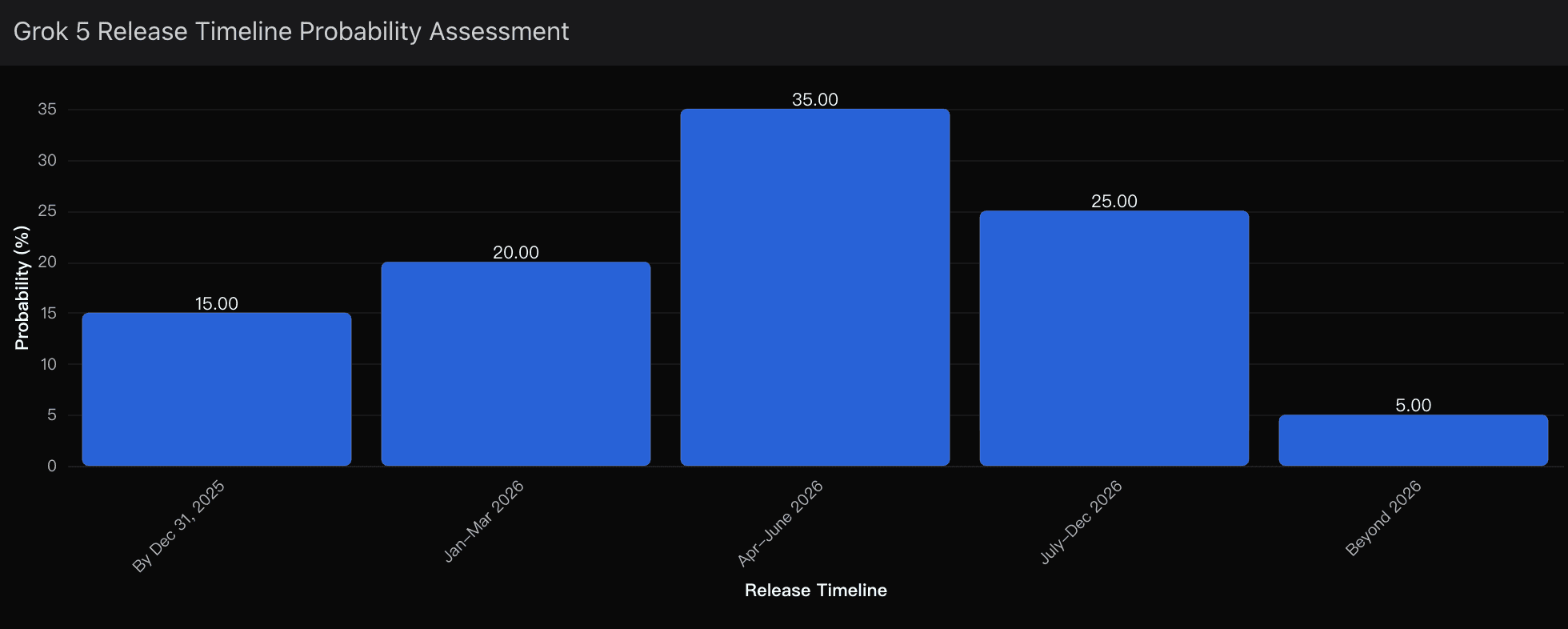
Task: Click the 'By Dec 31, 2025' bar
Action: coord(217,389)
